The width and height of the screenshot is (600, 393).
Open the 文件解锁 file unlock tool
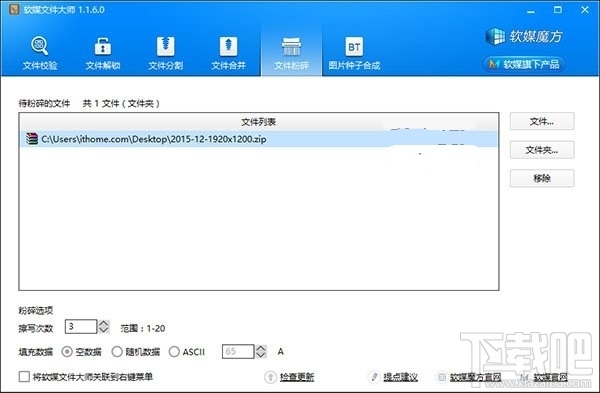click(103, 53)
